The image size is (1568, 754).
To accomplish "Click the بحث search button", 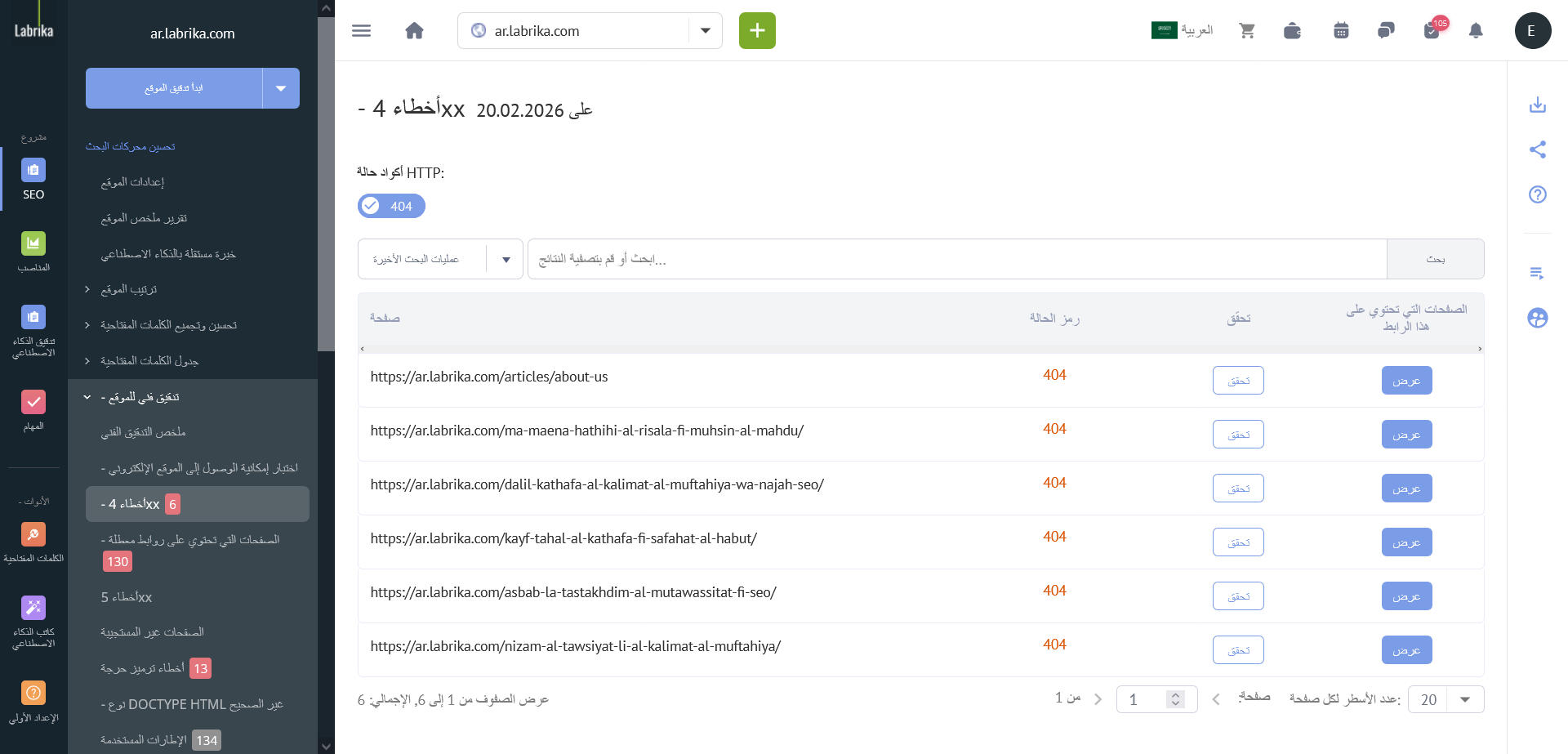I will pyautogui.click(x=1435, y=259).
